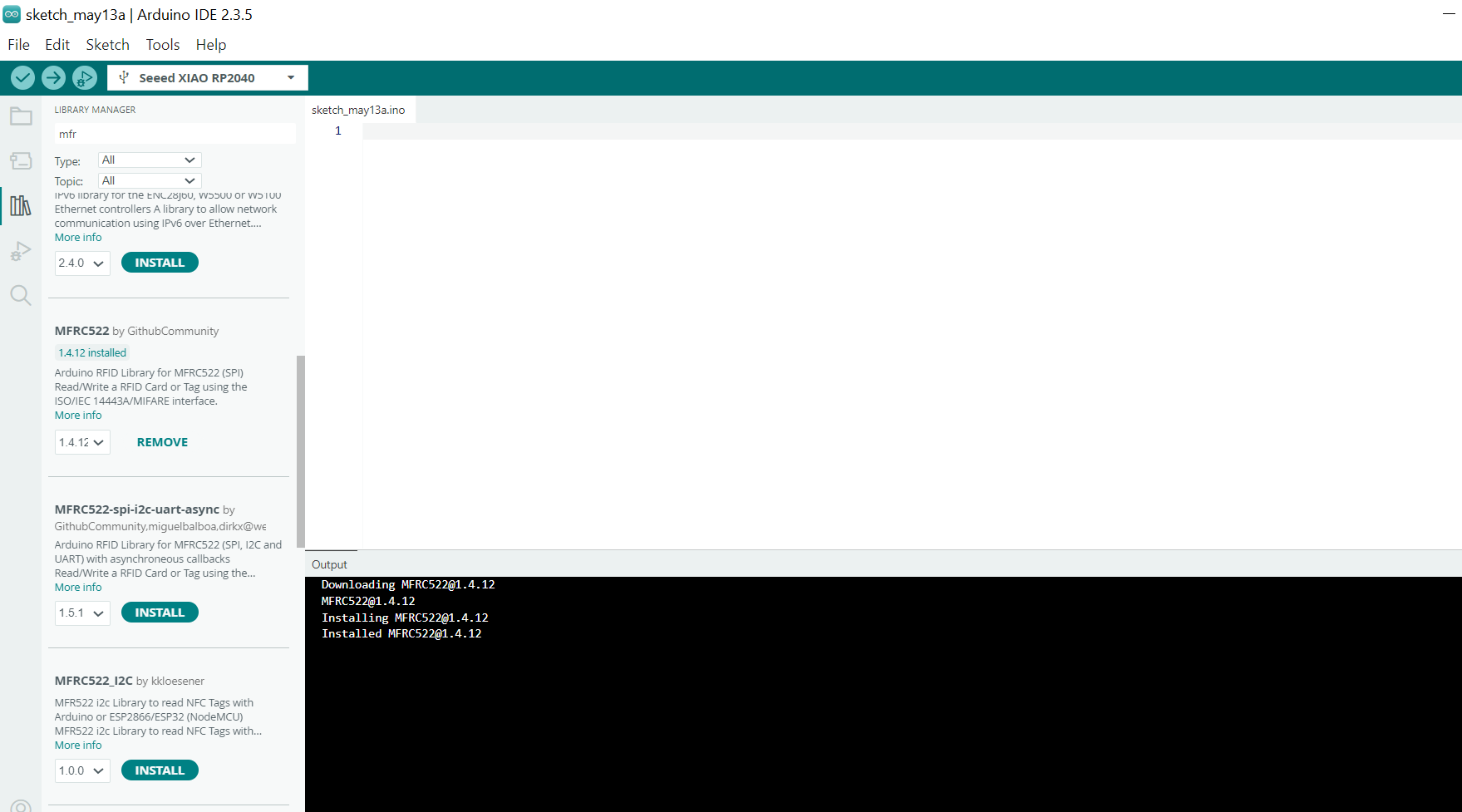1462x812 pixels.
Task: Click 'Installed MFRC522@1.4.12' output line
Action: pyautogui.click(x=401, y=634)
